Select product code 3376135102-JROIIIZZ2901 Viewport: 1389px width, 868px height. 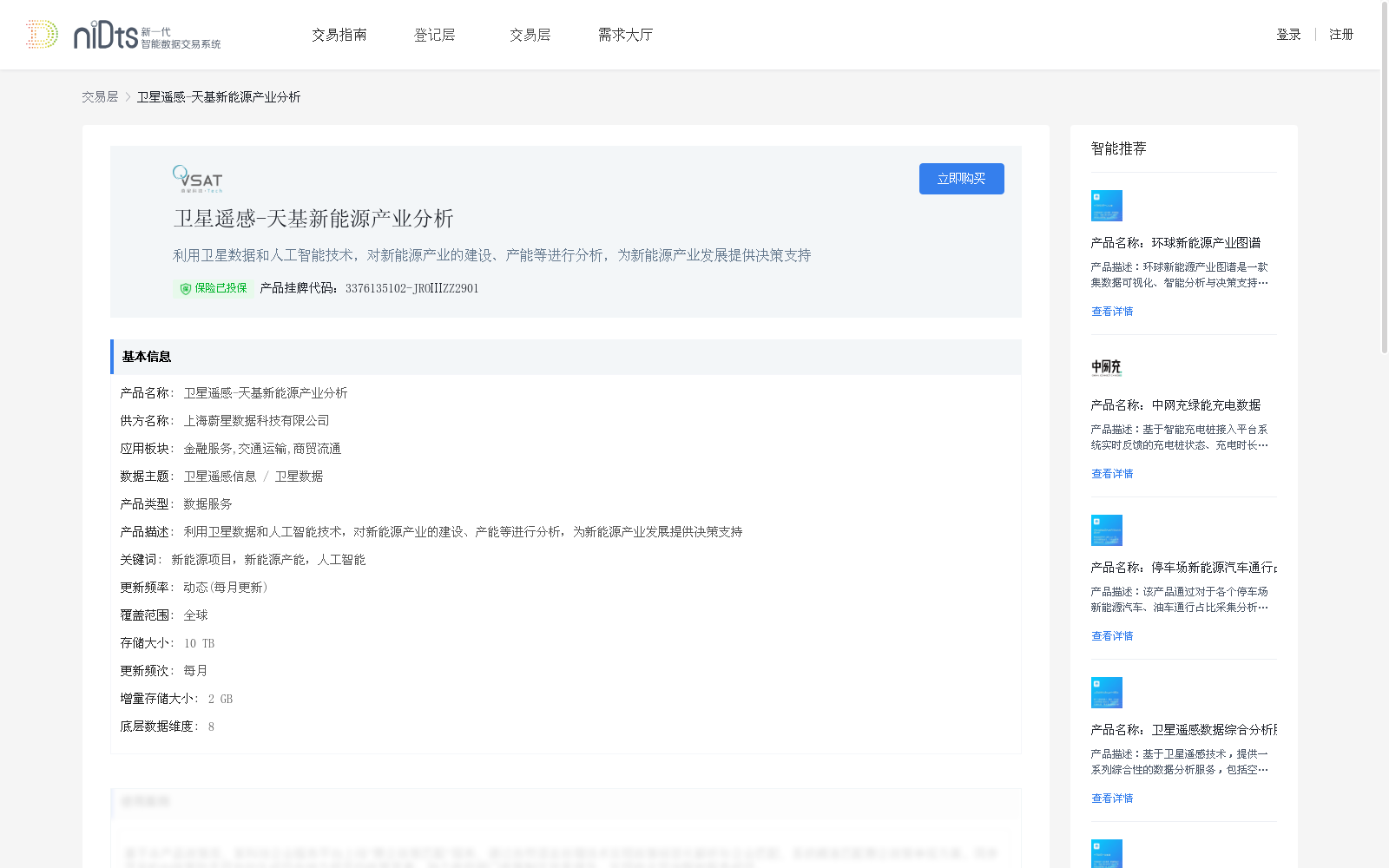click(x=411, y=288)
